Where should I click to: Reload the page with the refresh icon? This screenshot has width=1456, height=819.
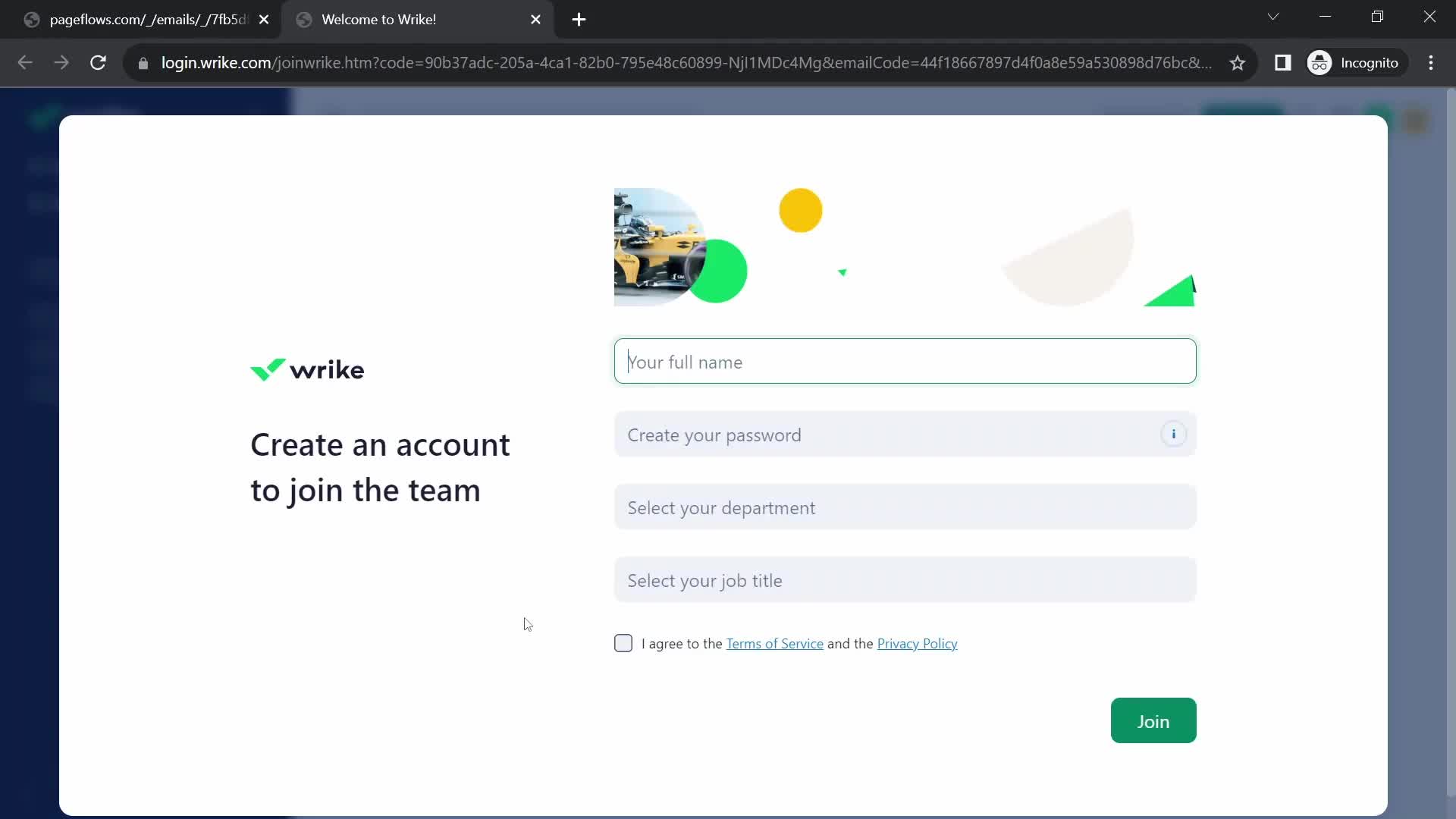(98, 63)
